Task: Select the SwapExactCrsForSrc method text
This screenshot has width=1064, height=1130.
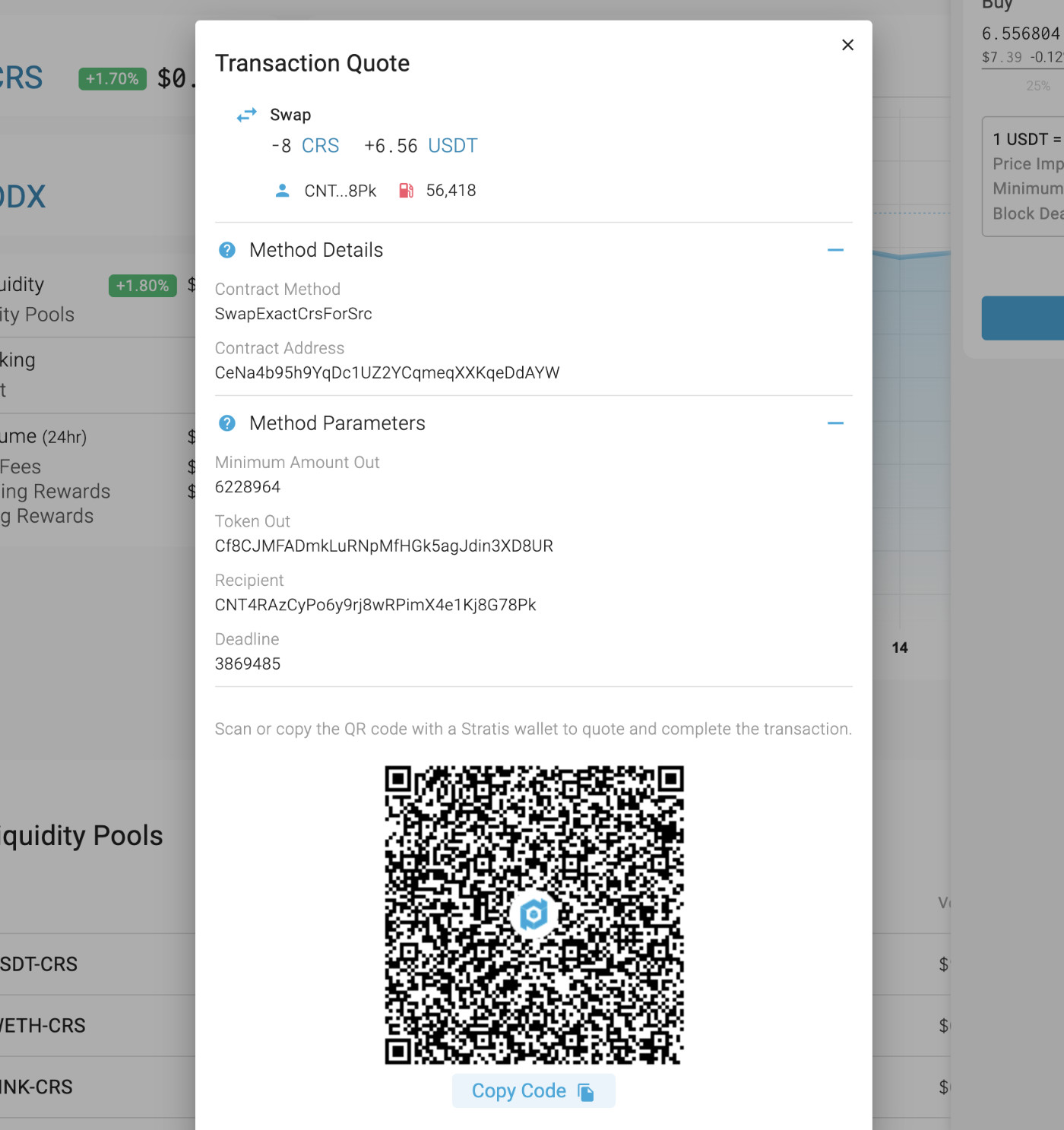Action: [x=293, y=314]
